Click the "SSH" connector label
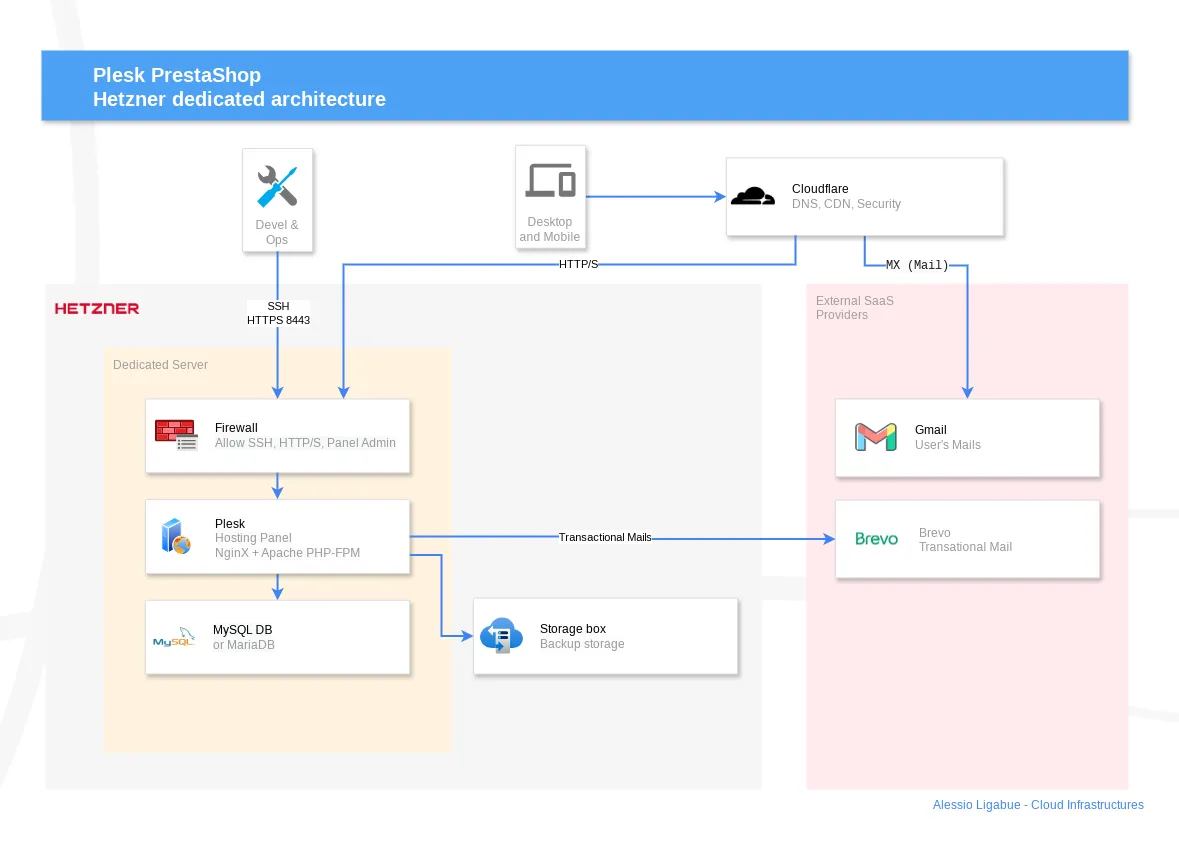Viewport: 1179px width, 850px height. (x=278, y=306)
